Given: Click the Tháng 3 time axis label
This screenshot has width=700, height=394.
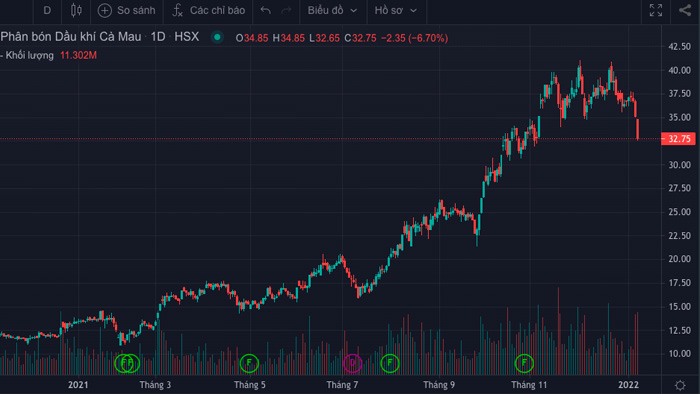Looking at the screenshot, I should (155, 385).
